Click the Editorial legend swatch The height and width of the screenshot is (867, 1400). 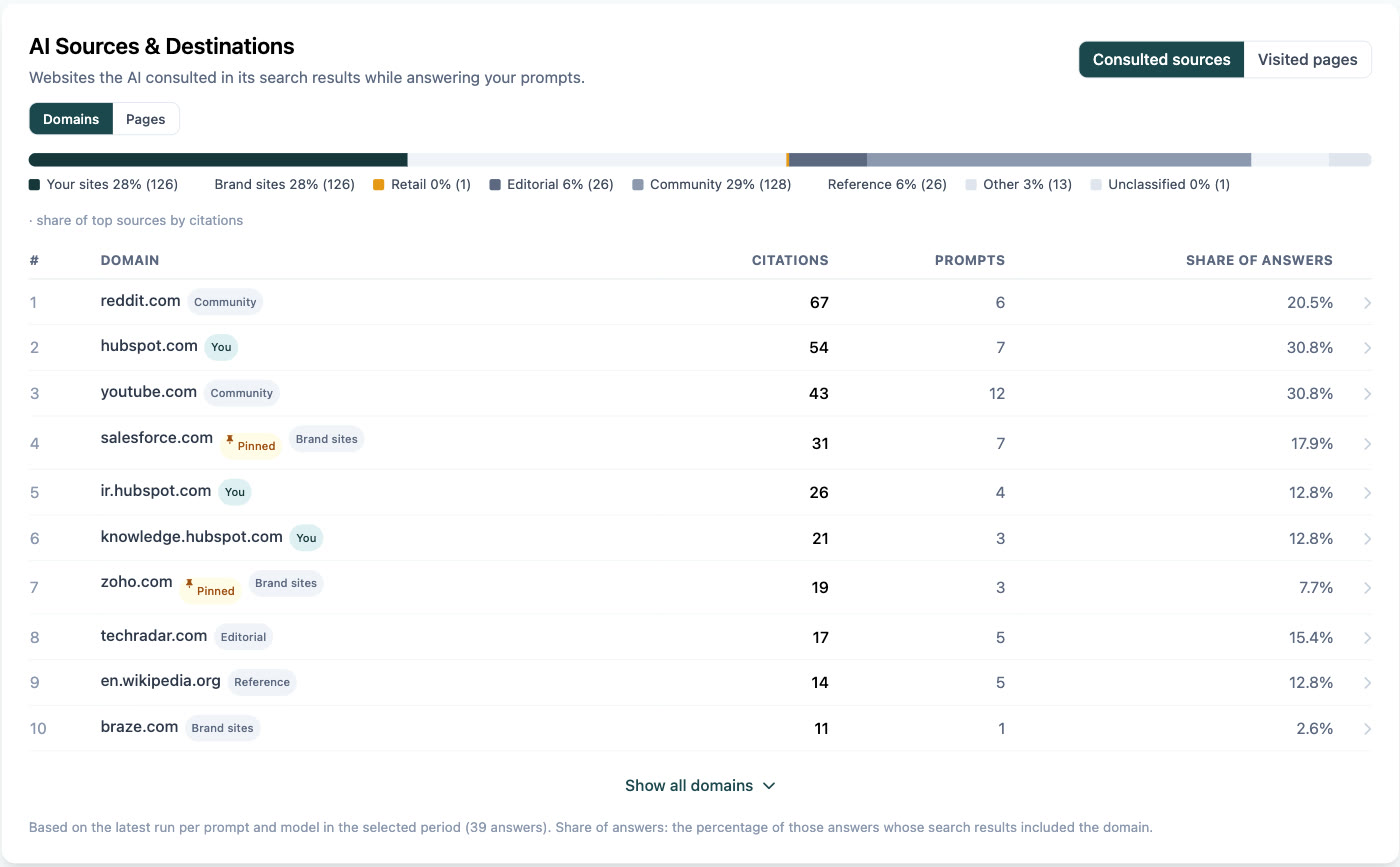point(494,185)
